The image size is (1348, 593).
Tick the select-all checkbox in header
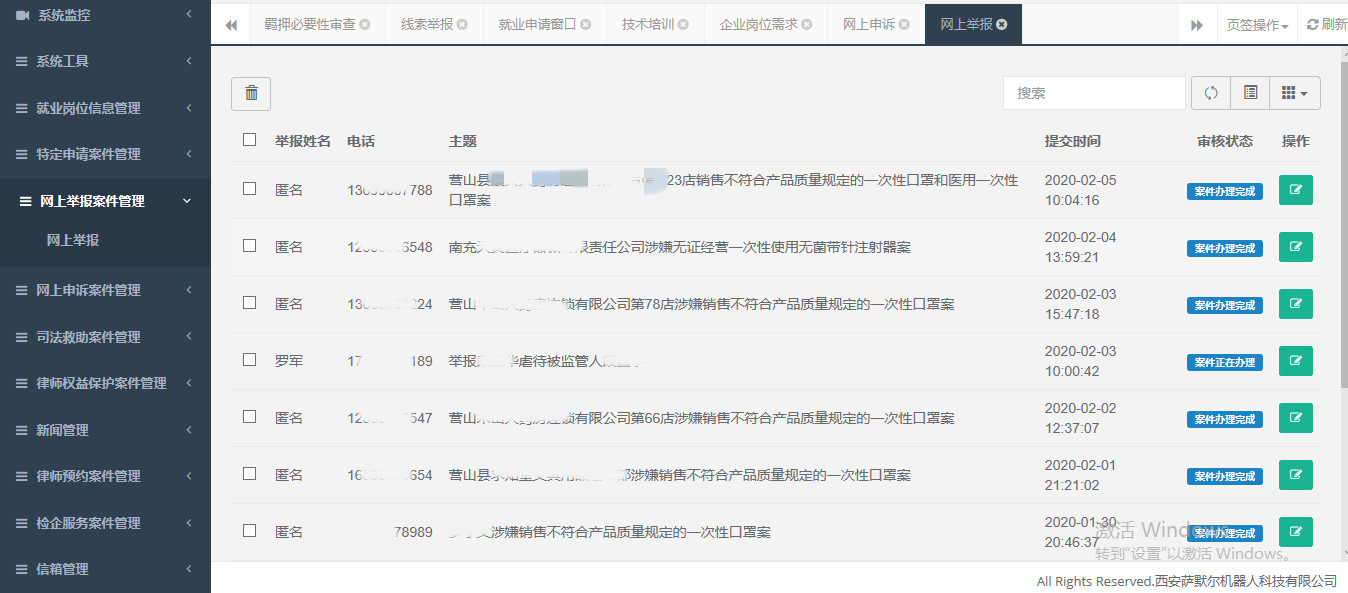point(250,140)
